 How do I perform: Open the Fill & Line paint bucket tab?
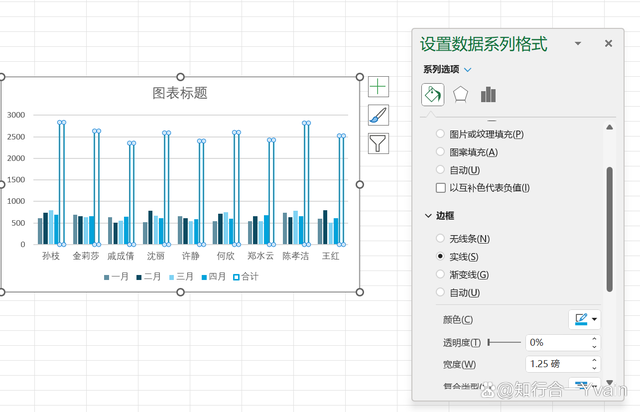433,95
